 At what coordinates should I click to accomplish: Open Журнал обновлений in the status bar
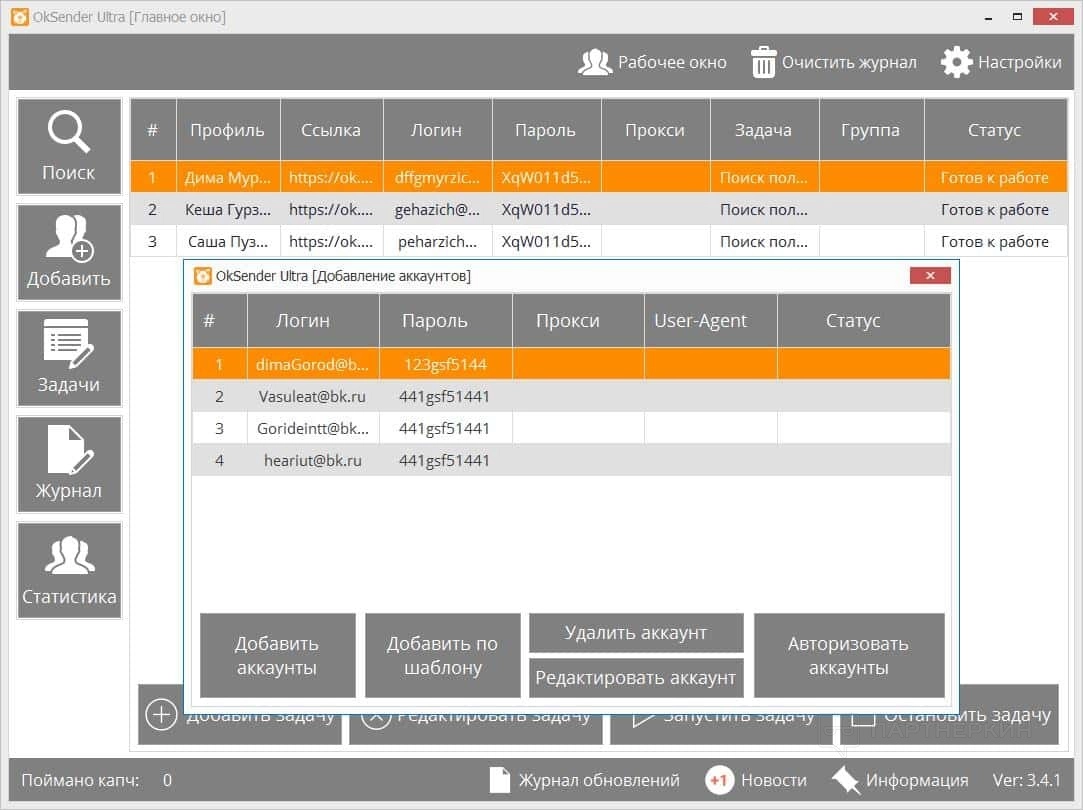point(585,780)
